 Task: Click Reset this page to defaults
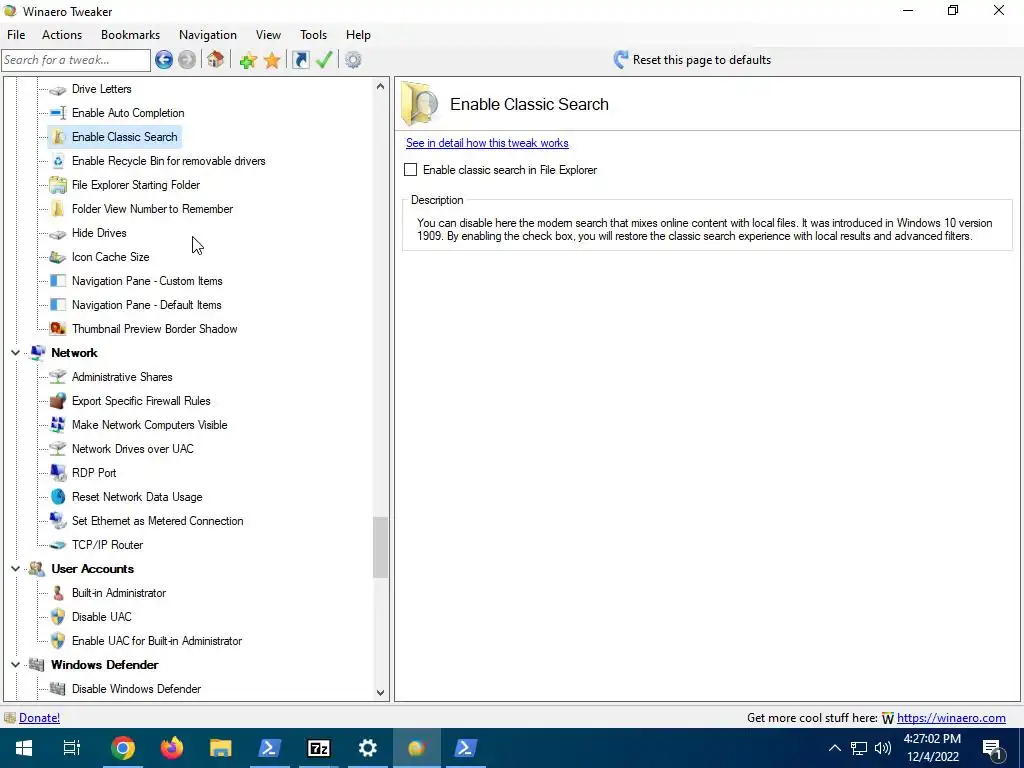[692, 60]
